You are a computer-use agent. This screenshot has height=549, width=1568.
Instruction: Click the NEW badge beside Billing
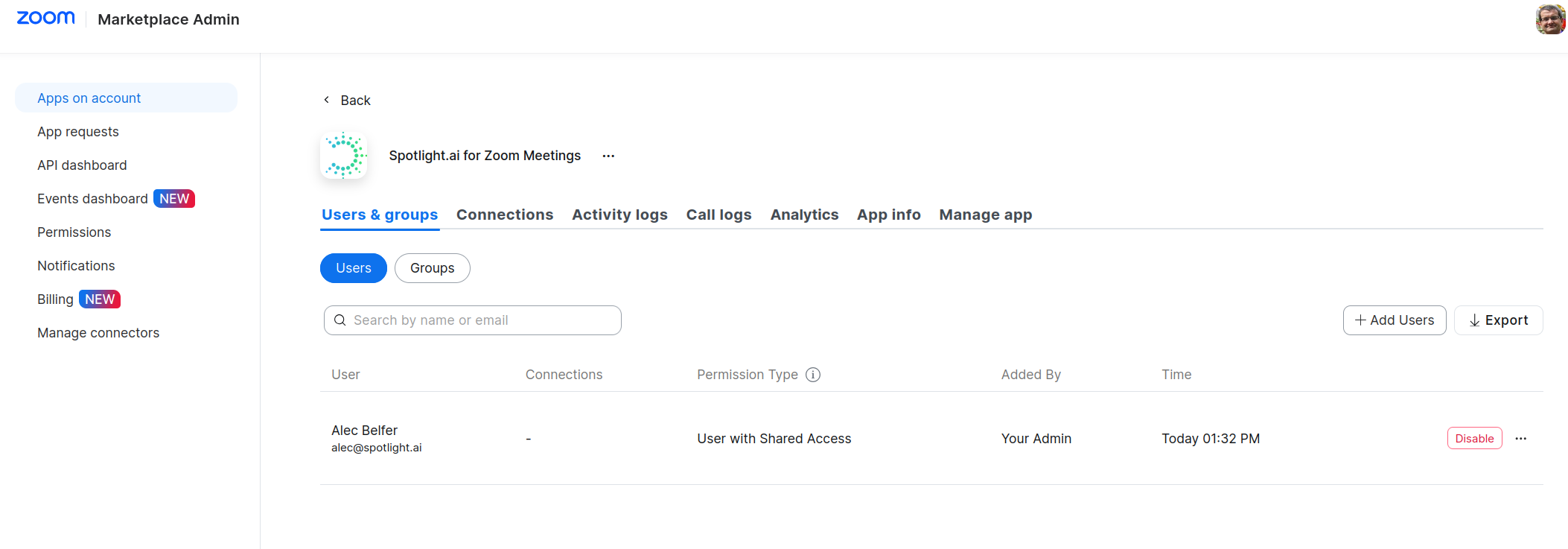coord(100,299)
